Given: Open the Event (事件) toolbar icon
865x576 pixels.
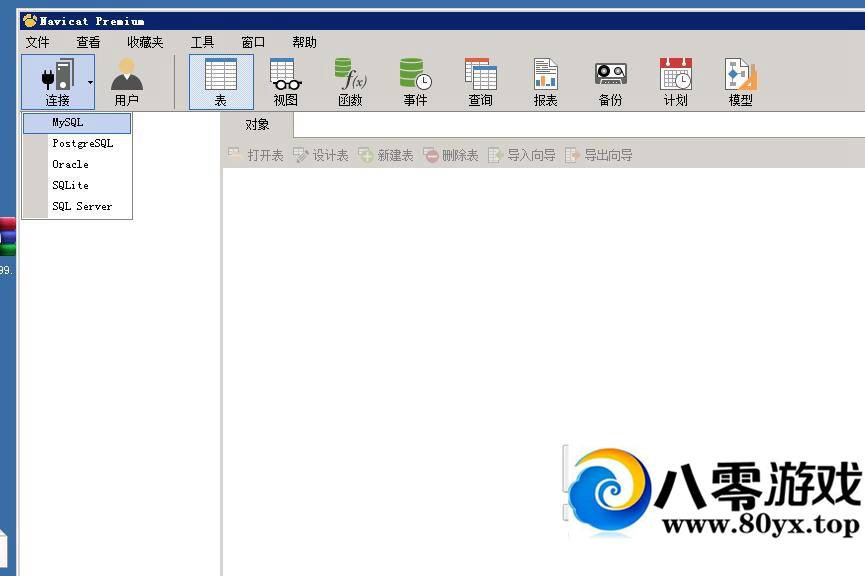Looking at the screenshot, I should [415, 82].
